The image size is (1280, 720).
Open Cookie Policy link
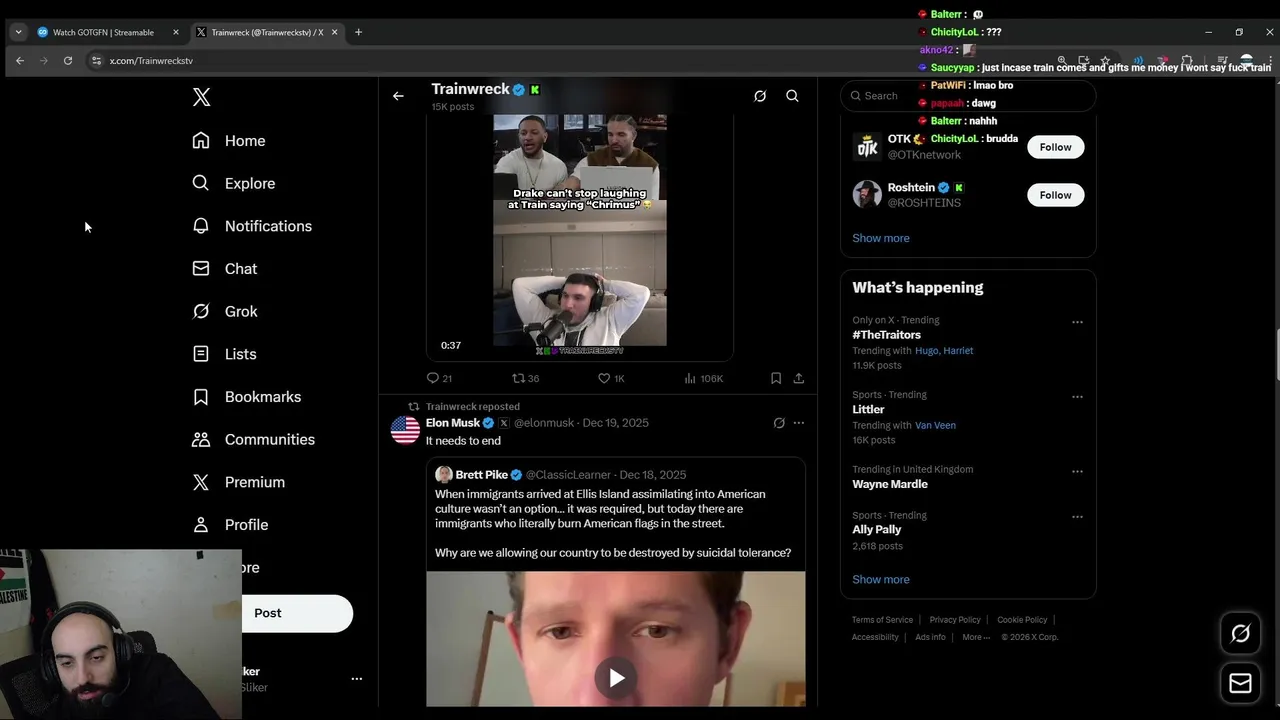coord(1022,620)
